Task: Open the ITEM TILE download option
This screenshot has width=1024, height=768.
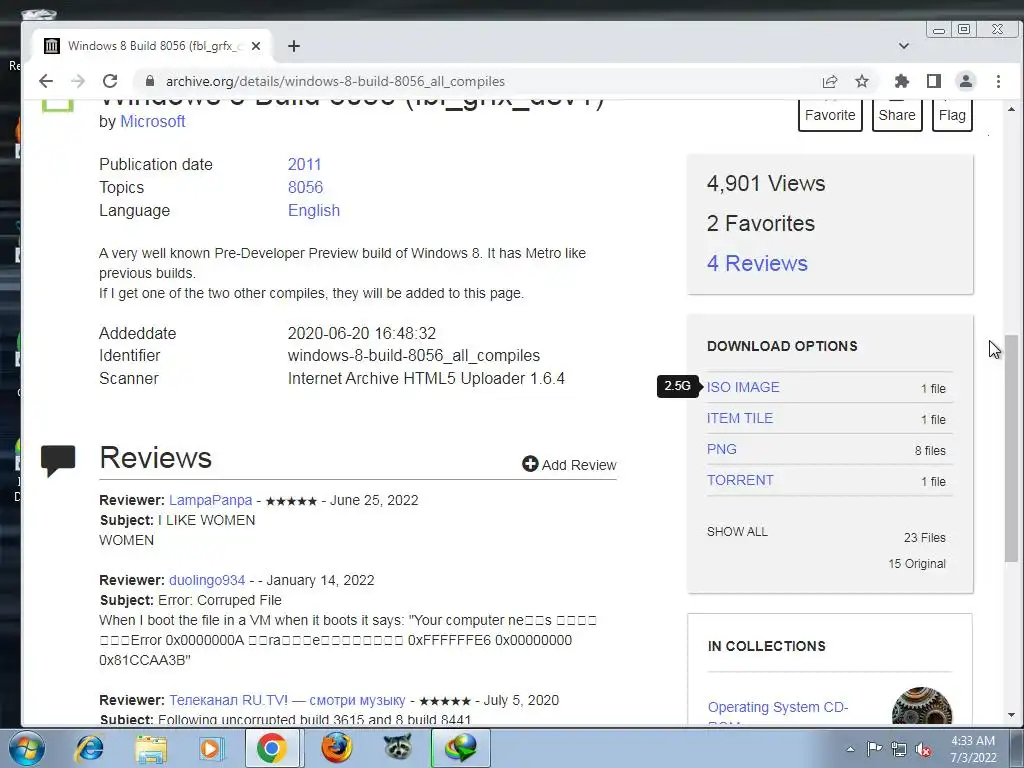Action: [740, 418]
